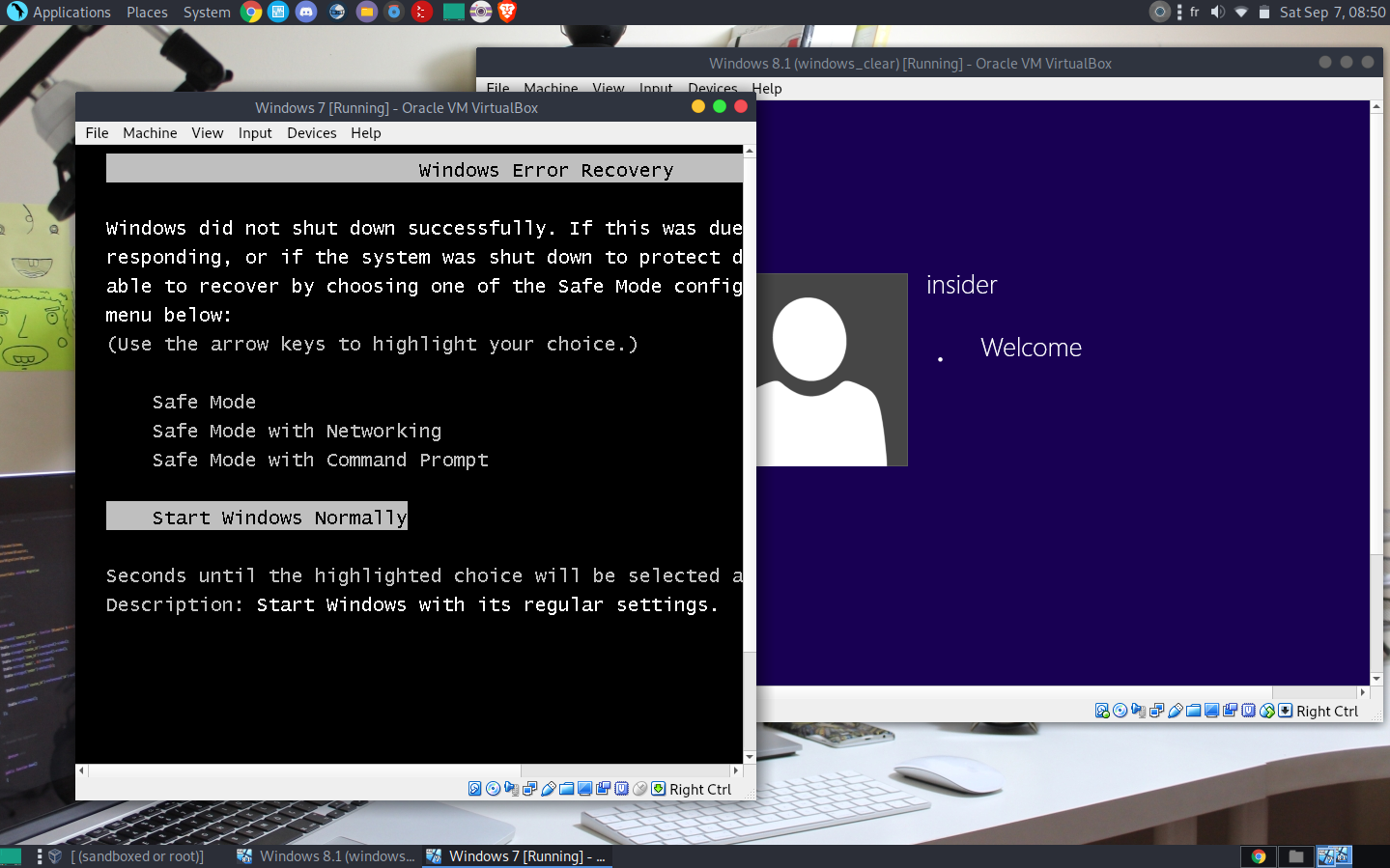Click the mouse integration globe icon in the Windows 8.1 window
The width and height of the screenshot is (1390, 868).
click(1266, 711)
